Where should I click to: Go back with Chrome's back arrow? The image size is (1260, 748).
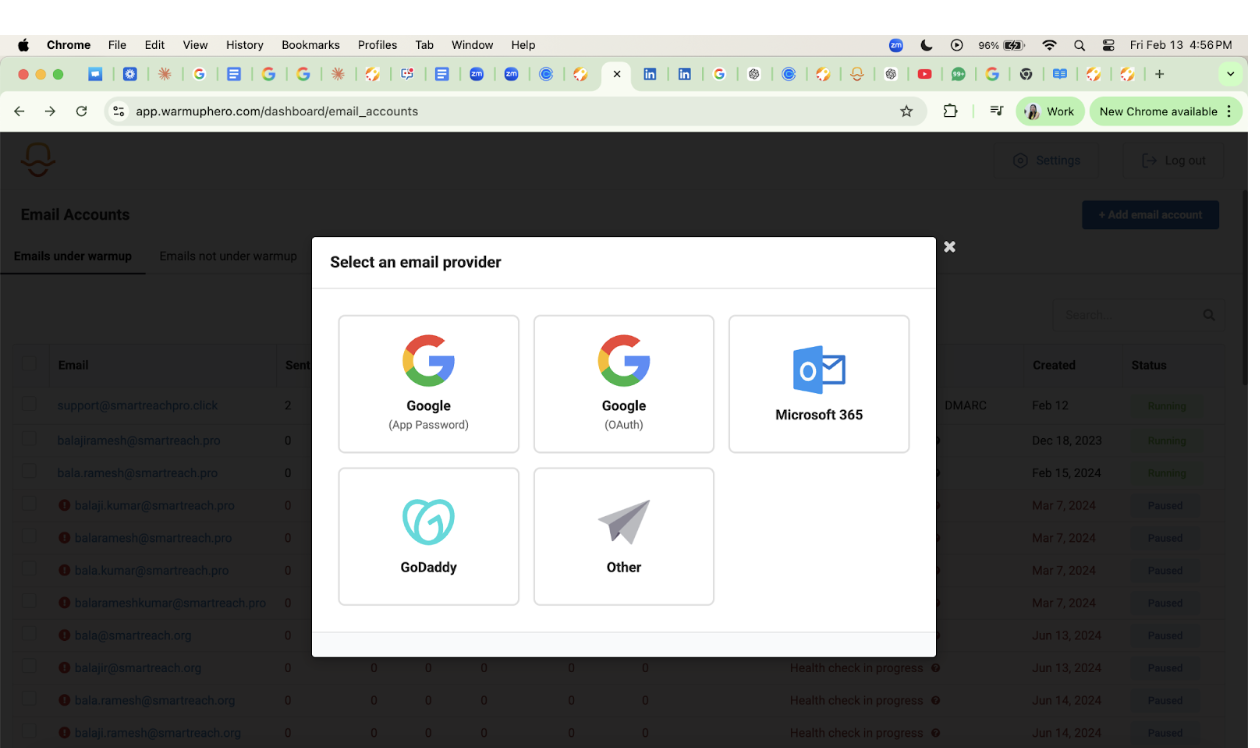(x=19, y=111)
